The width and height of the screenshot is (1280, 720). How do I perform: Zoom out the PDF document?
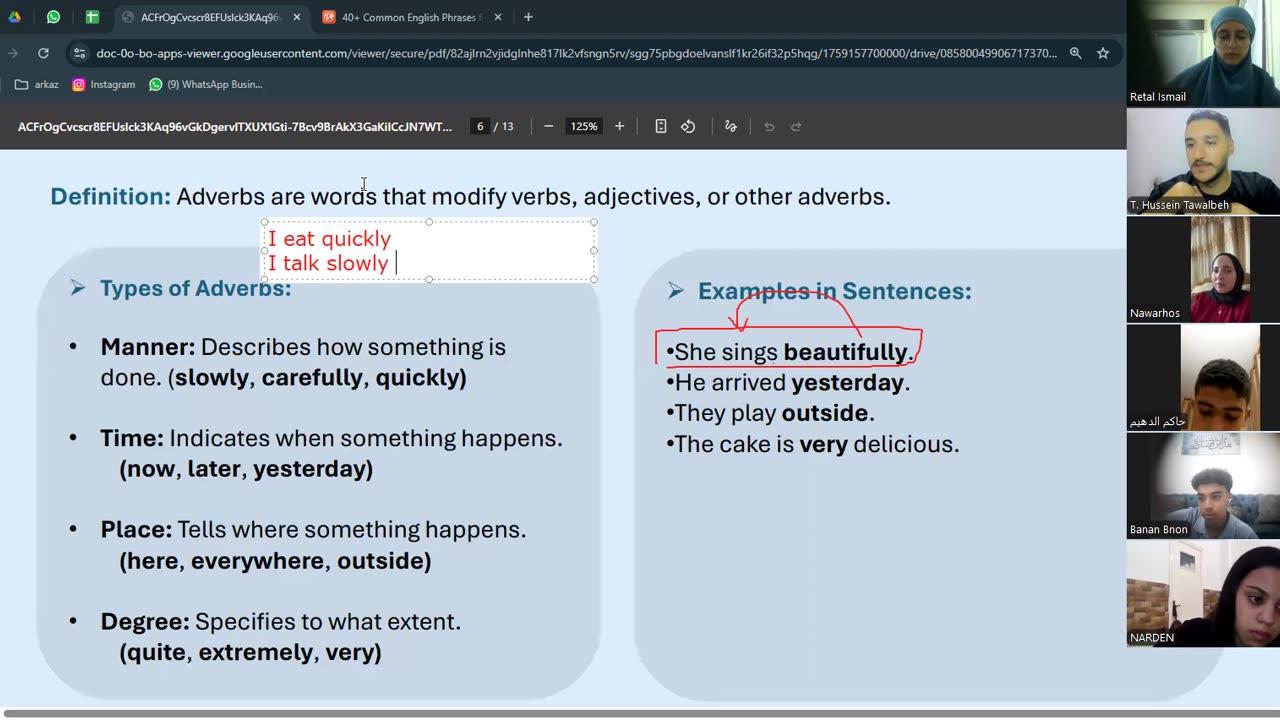(548, 127)
